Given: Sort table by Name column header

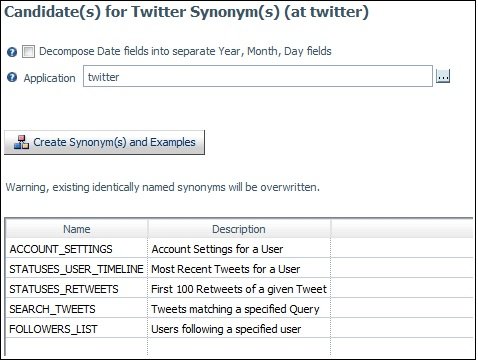Looking at the screenshot, I should click(77, 229).
